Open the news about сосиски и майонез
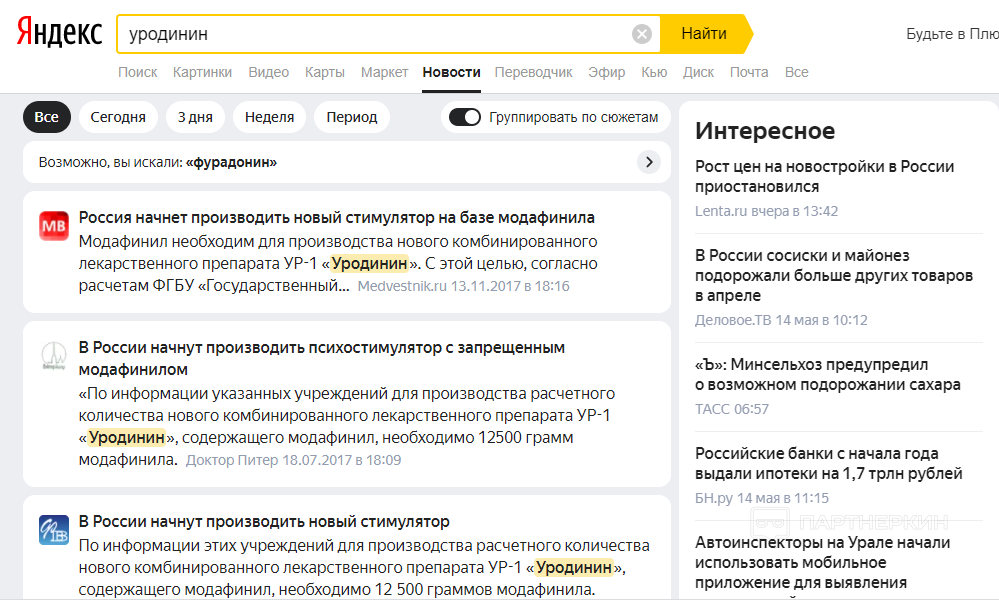Screen dimensions: 999x600 pyautogui.click(x=834, y=275)
